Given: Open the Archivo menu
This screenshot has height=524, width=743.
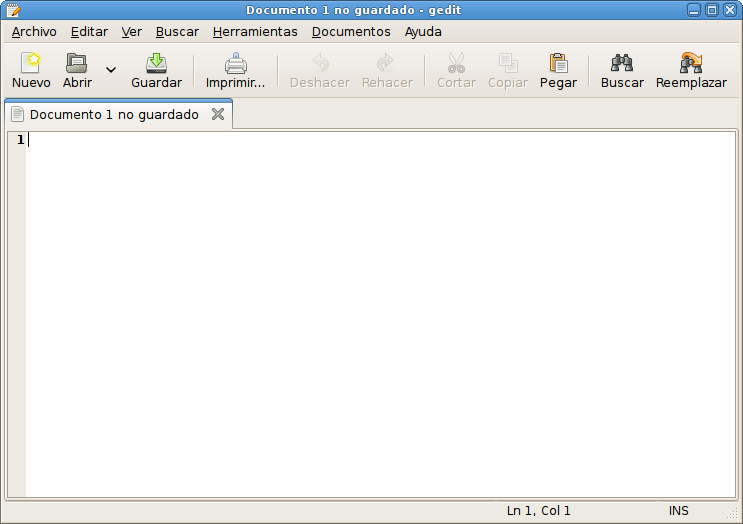Looking at the screenshot, I should click(34, 32).
